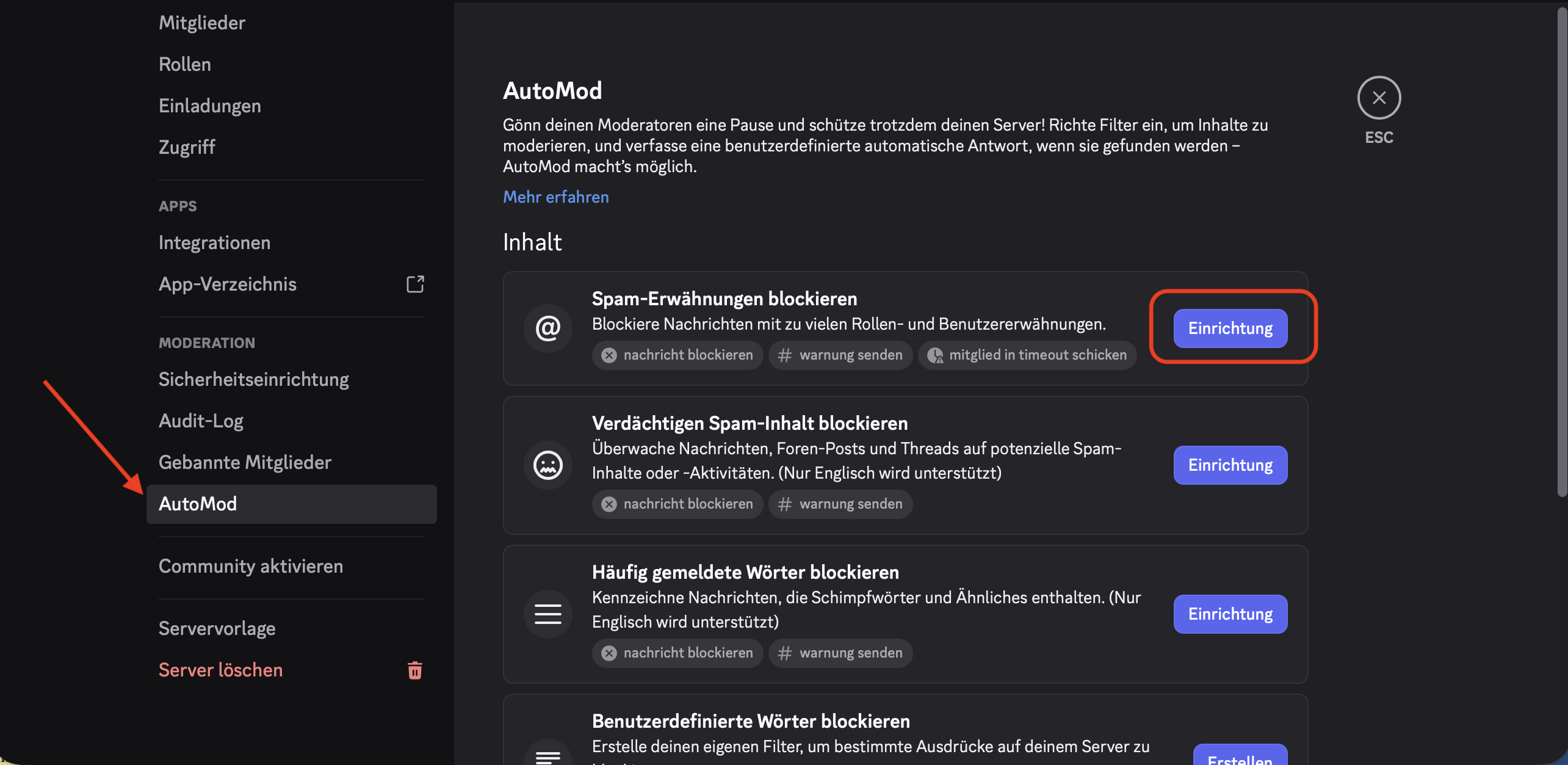Close settings with the ESC circle icon
The height and width of the screenshot is (765, 1568).
click(x=1378, y=98)
